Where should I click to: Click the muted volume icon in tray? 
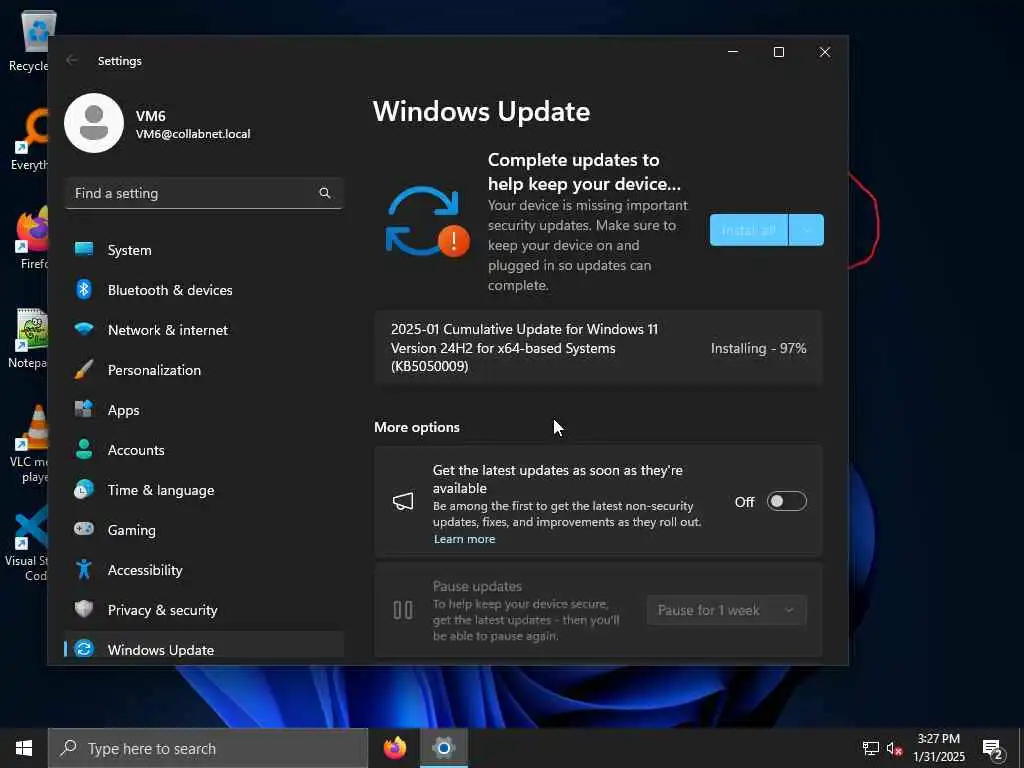(894, 748)
